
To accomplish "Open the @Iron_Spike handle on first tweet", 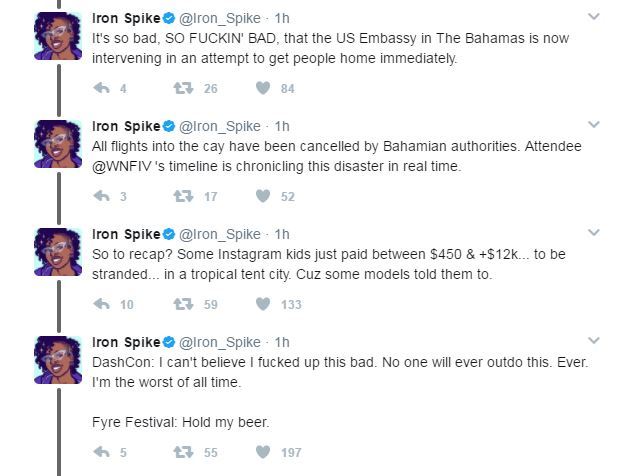I will click(220, 17).
